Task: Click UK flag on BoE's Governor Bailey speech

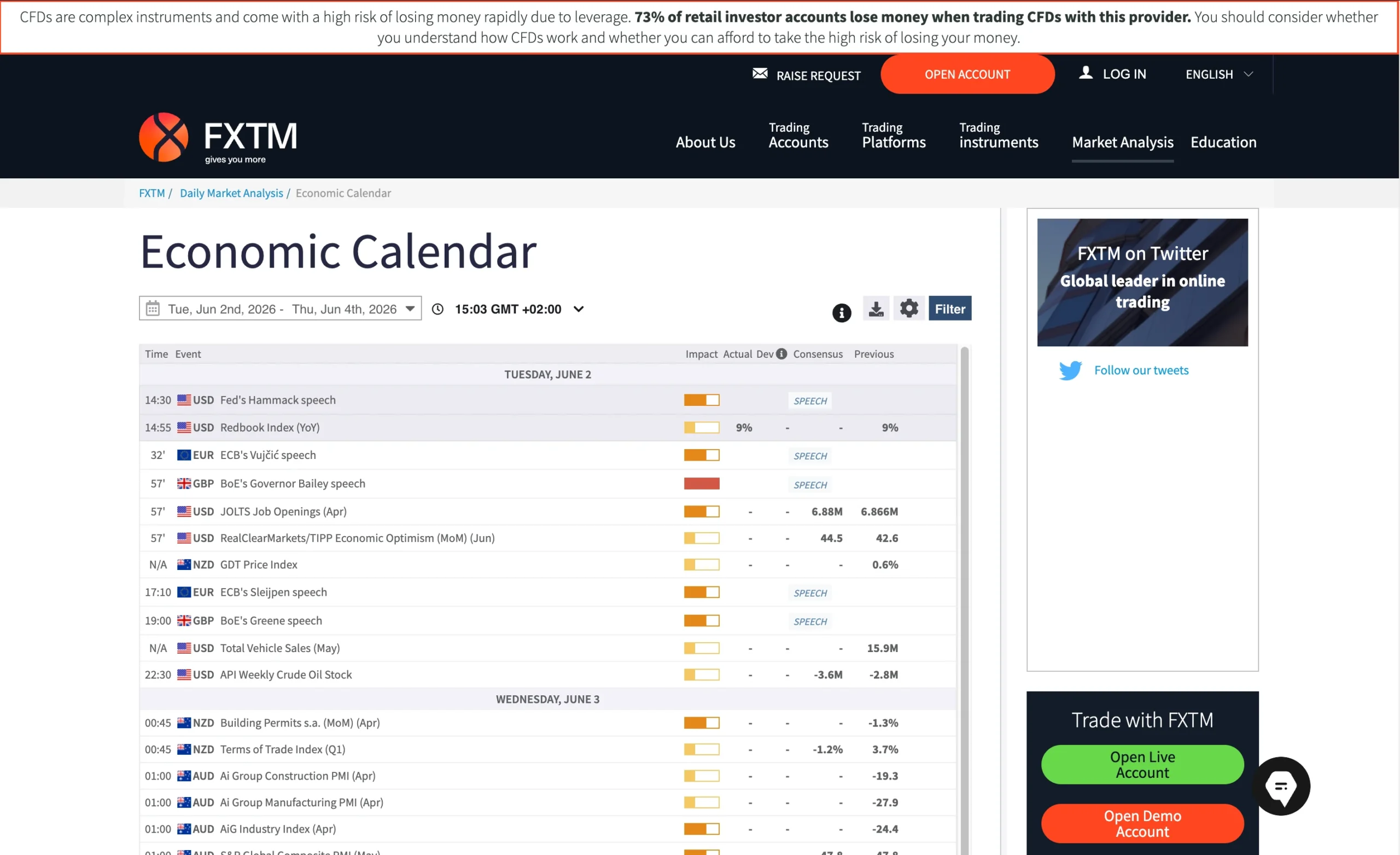Action: [184, 483]
